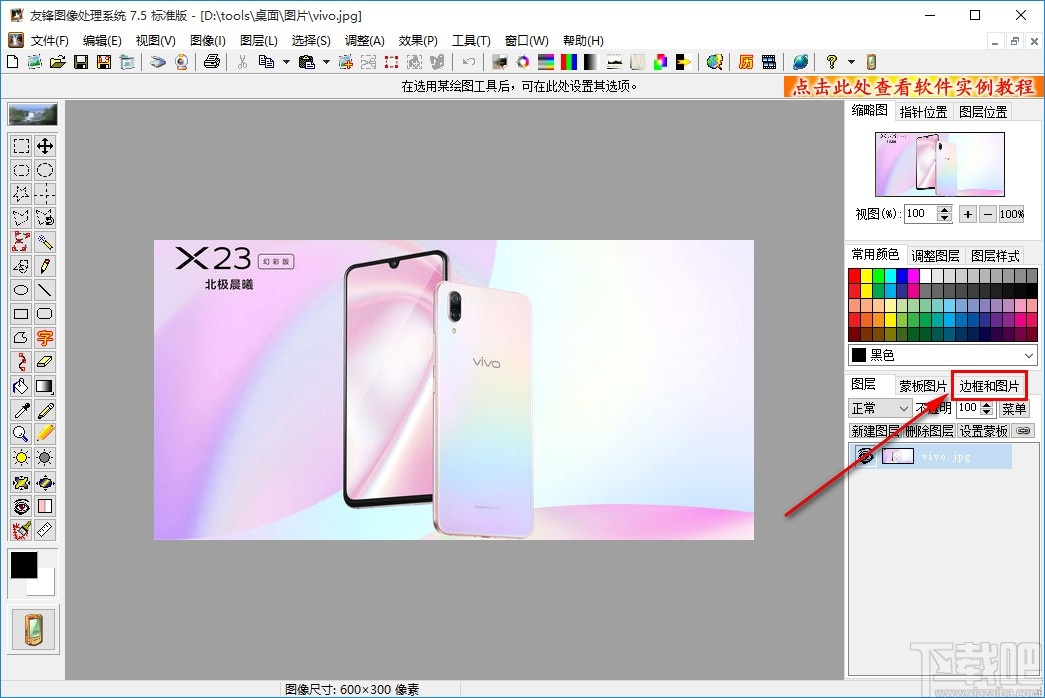Select the paint bucket fill tool
This screenshot has width=1045, height=698.
click(x=21, y=386)
